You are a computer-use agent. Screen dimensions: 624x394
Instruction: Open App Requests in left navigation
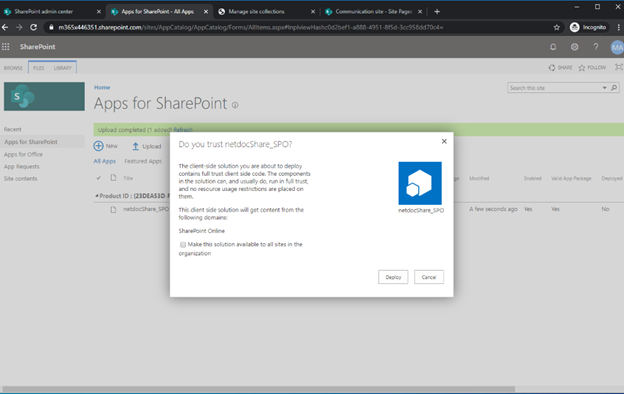(x=21, y=166)
